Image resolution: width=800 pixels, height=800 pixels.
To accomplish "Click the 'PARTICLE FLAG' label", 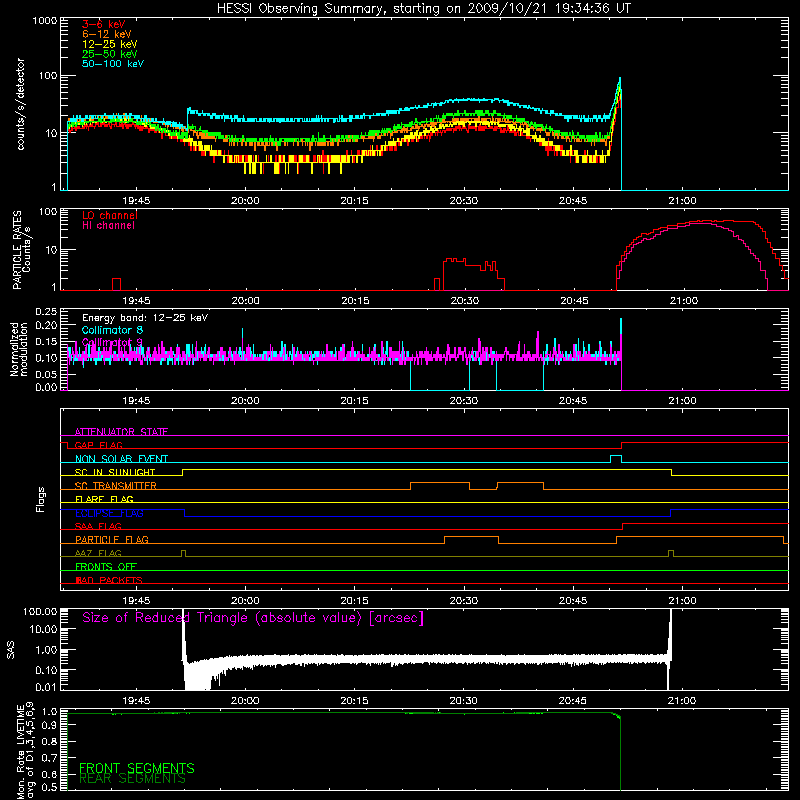I will coord(112,540).
